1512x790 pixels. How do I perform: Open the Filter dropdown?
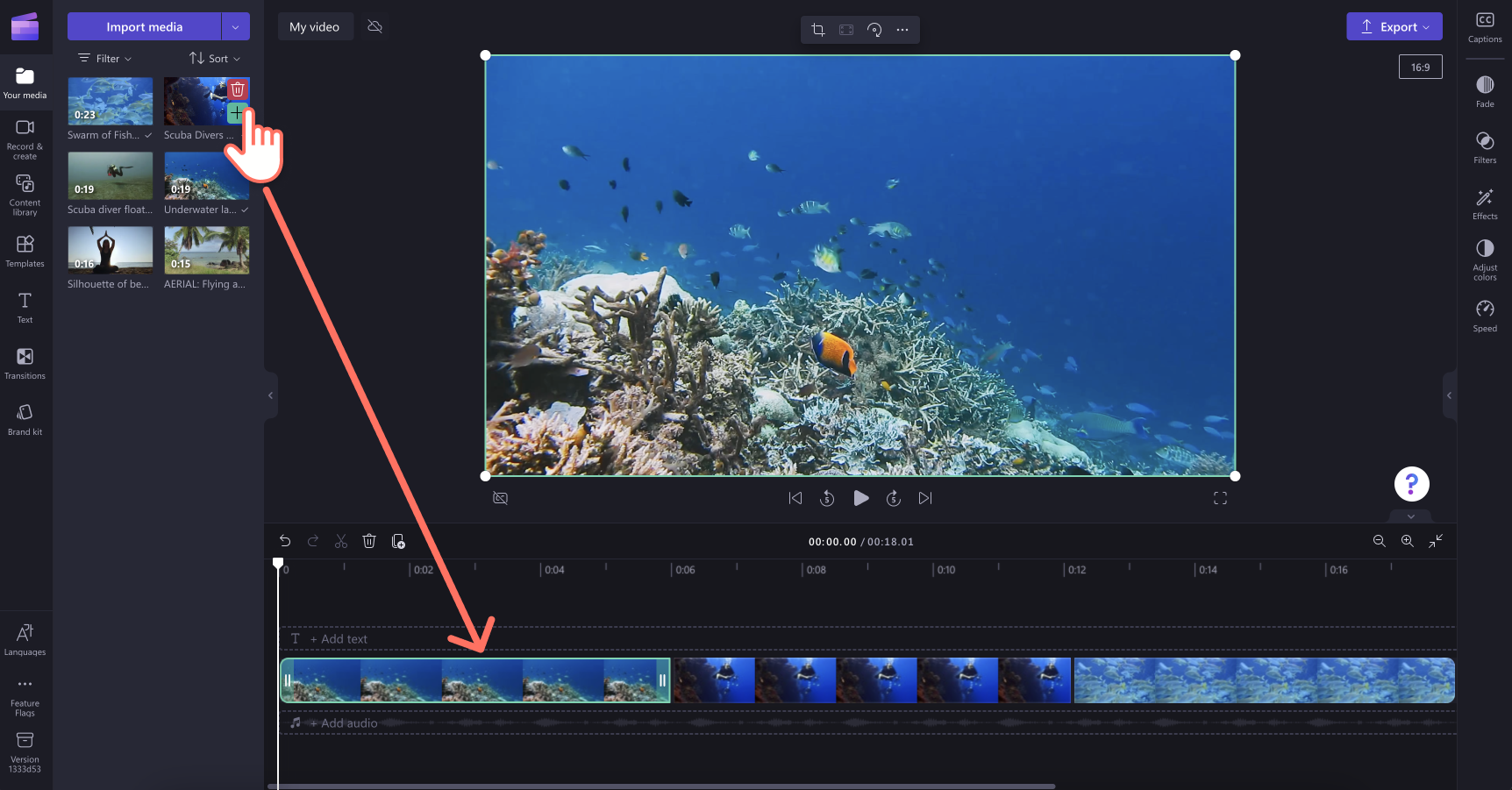[105, 59]
